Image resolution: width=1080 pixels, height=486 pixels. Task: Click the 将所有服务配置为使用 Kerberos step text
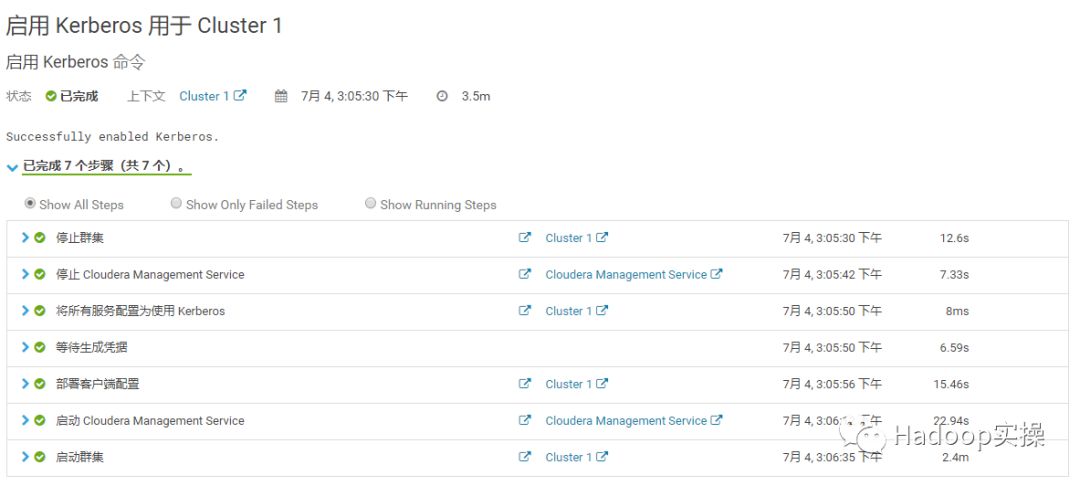pos(140,311)
